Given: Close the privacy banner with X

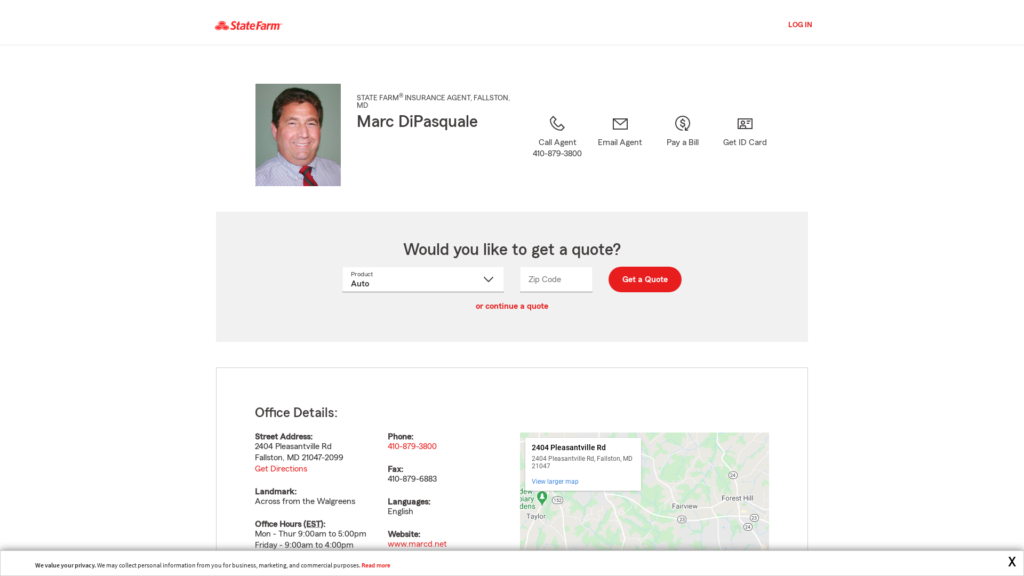Looking at the screenshot, I should [1011, 562].
